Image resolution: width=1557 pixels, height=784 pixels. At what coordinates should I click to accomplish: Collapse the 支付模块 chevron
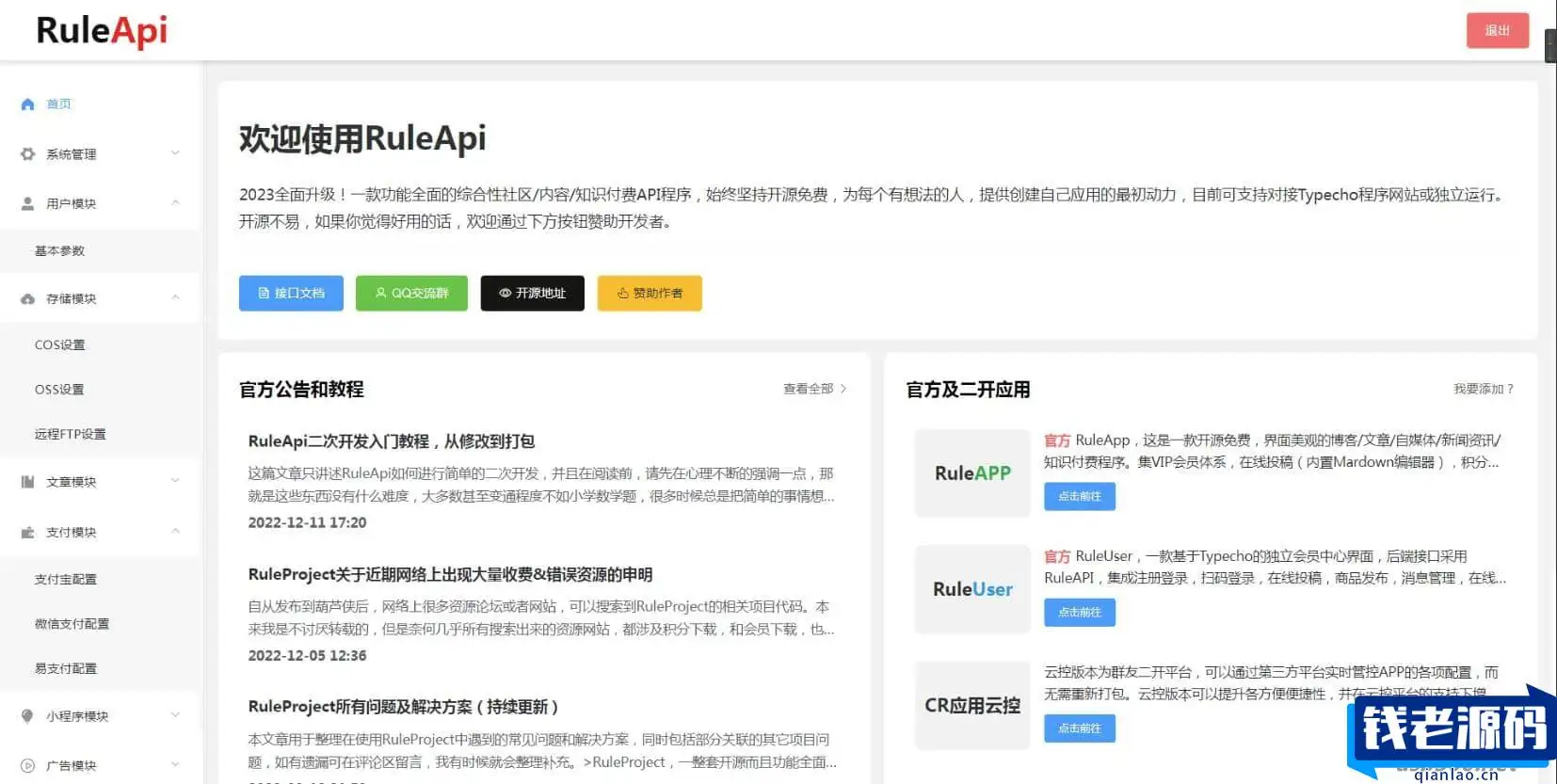pyautogui.click(x=175, y=531)
